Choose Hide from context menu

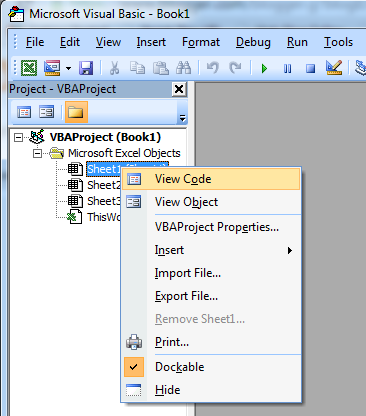point(211,390)
